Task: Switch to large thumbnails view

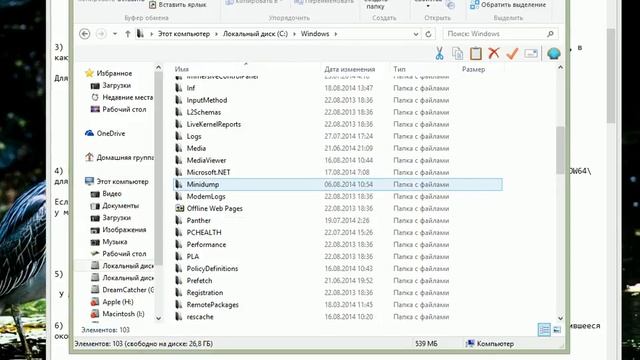Action: click(557, 329)
